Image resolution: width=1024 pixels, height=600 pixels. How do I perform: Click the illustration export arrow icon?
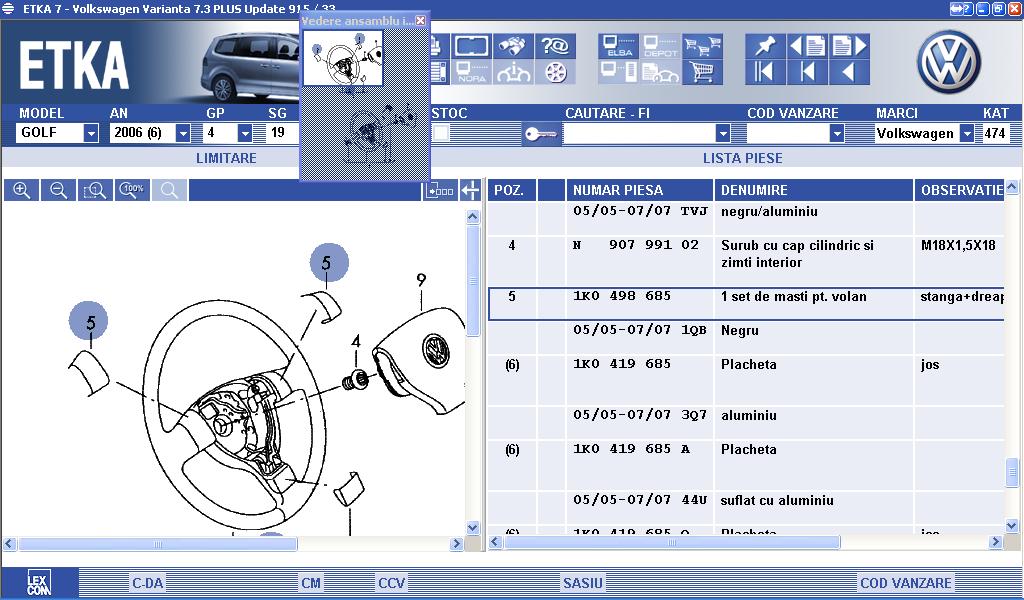click(439, 190)
